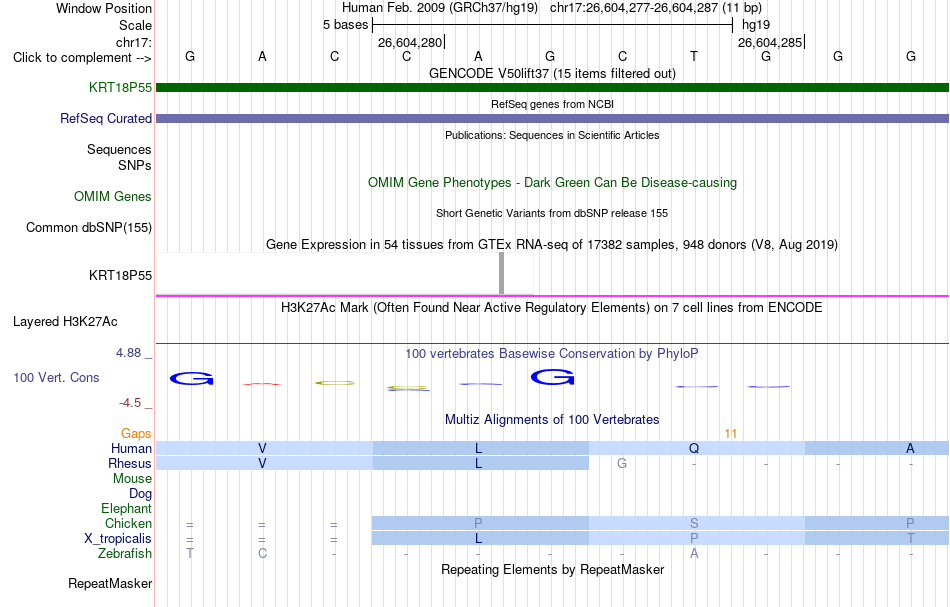Image resolution: width=950 pixels, height=607 pixels.
Task: Click the 26,604,285 ruler position
Action: pos(770,42)
